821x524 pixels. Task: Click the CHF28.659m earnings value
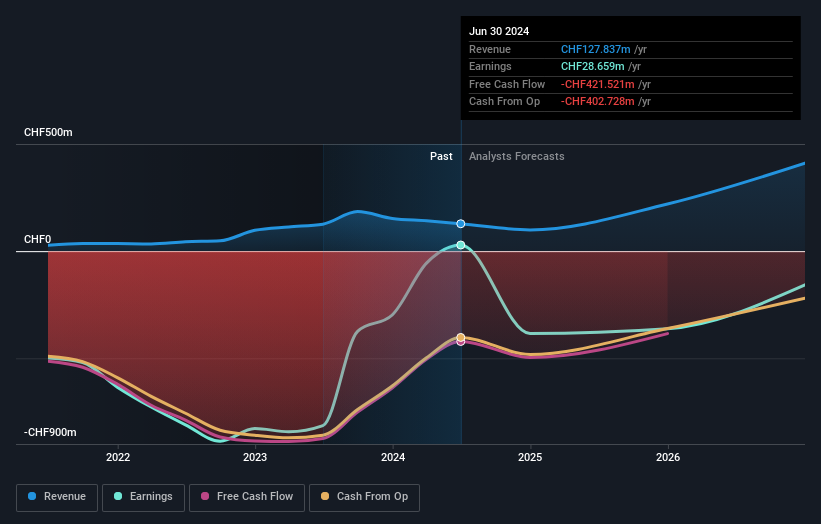(x=592, y=66)
